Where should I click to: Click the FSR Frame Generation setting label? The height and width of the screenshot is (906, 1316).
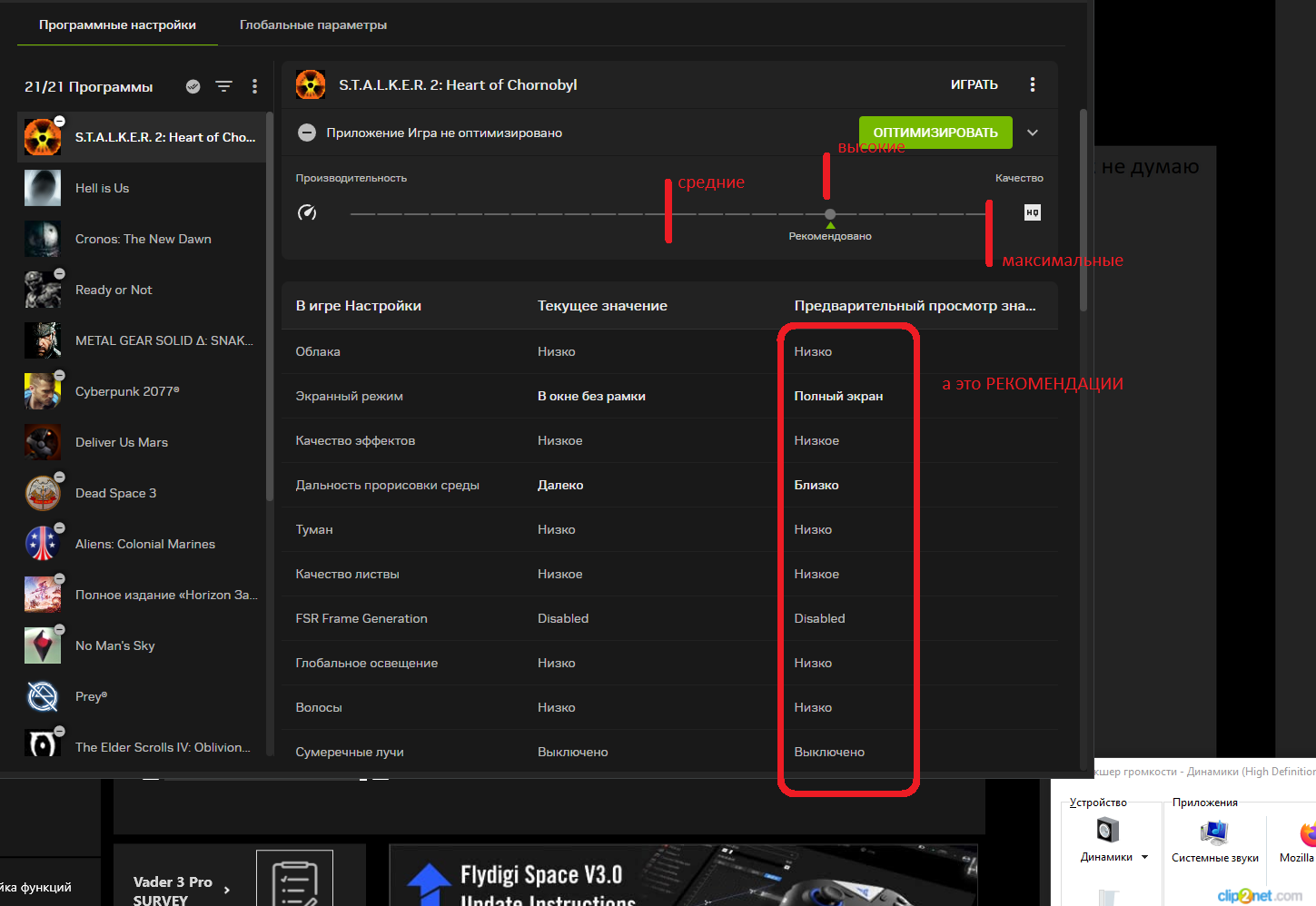361,618
